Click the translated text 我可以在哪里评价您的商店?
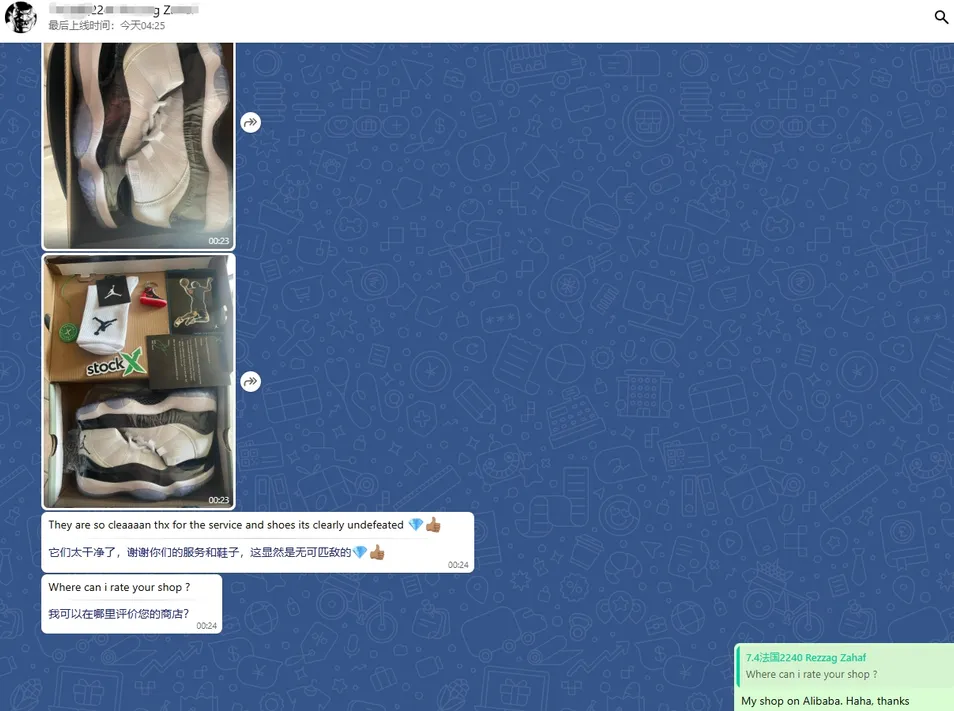954x711 pixels. (118, 613)
